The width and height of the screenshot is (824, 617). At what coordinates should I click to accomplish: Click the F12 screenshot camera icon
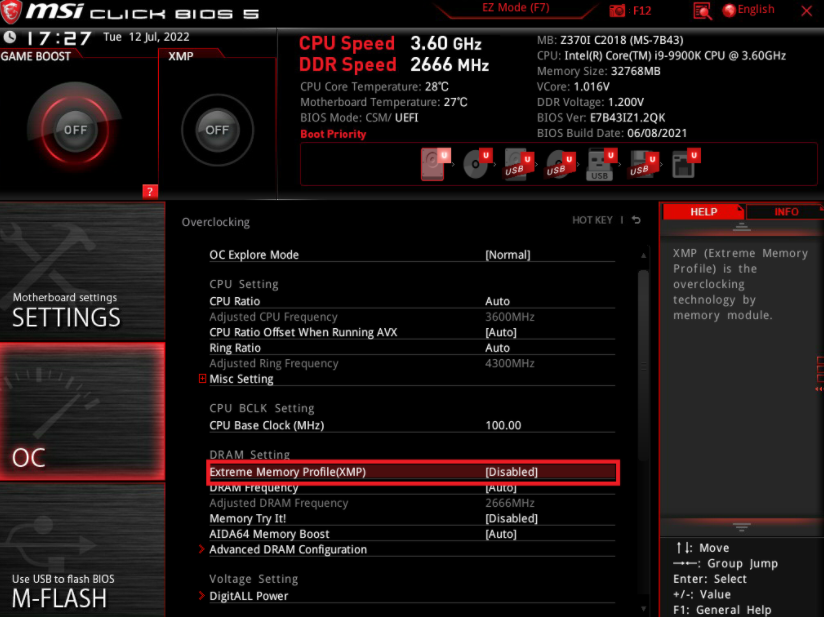click(x=619, y=11)
